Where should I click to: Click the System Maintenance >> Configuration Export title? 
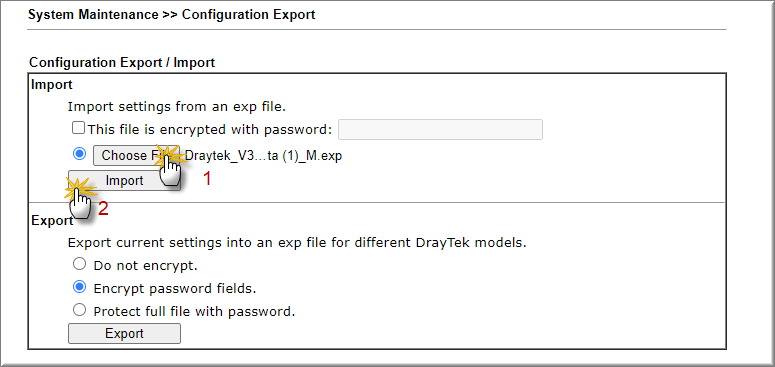[172, 15]
